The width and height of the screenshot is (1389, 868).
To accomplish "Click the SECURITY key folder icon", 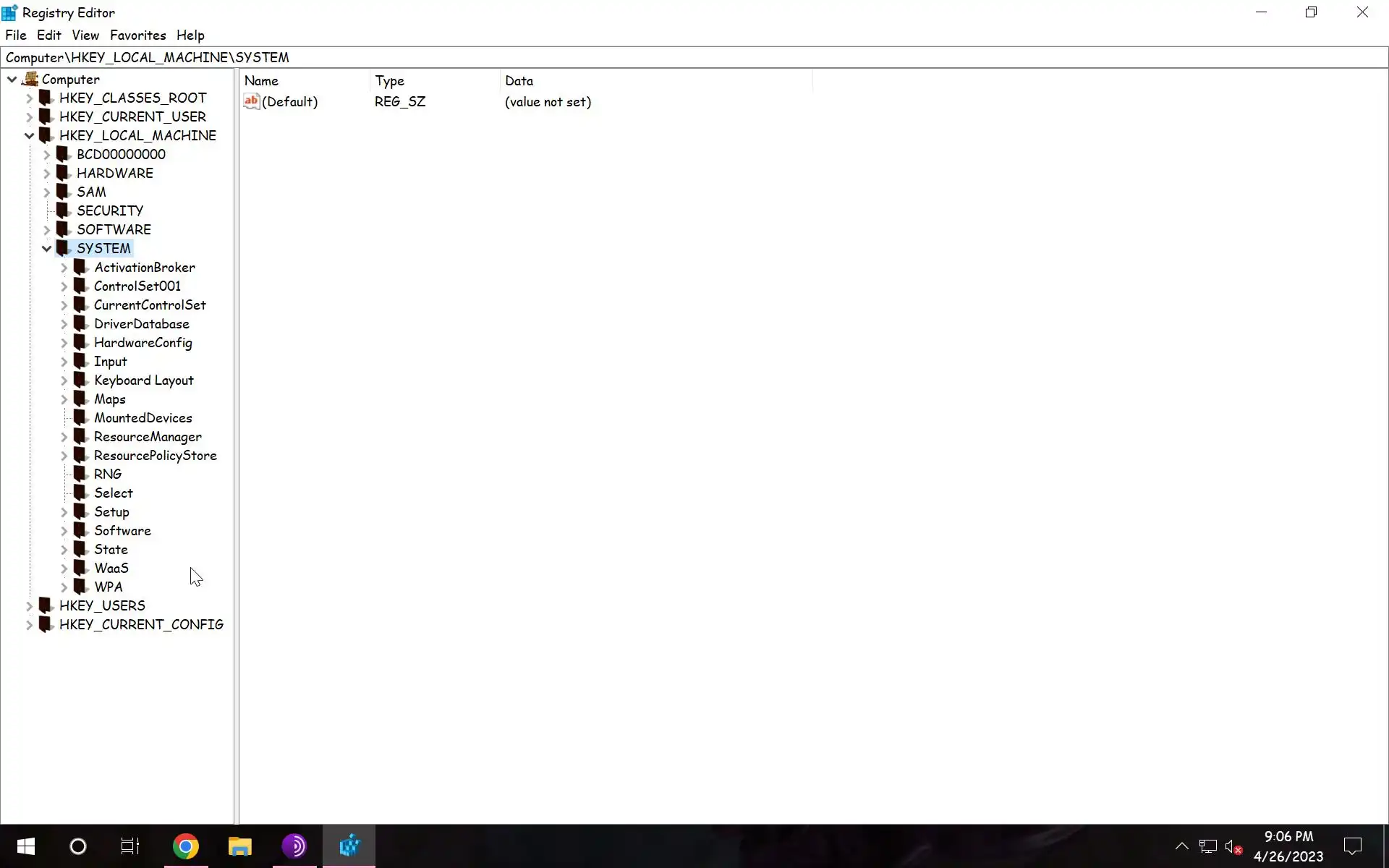I will point(64,210).
